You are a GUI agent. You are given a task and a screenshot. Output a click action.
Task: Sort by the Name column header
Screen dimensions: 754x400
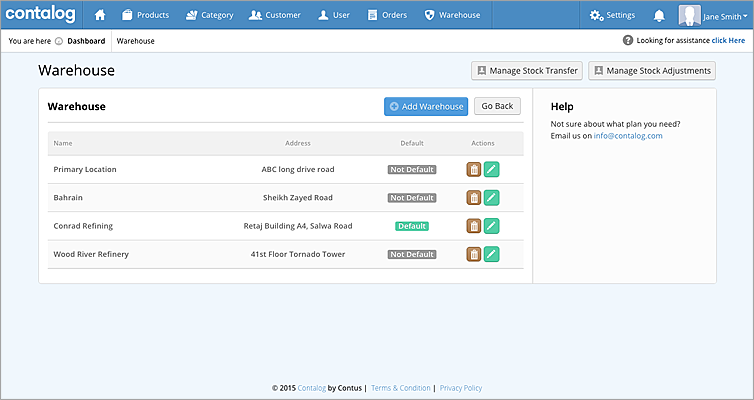[63, 143]
